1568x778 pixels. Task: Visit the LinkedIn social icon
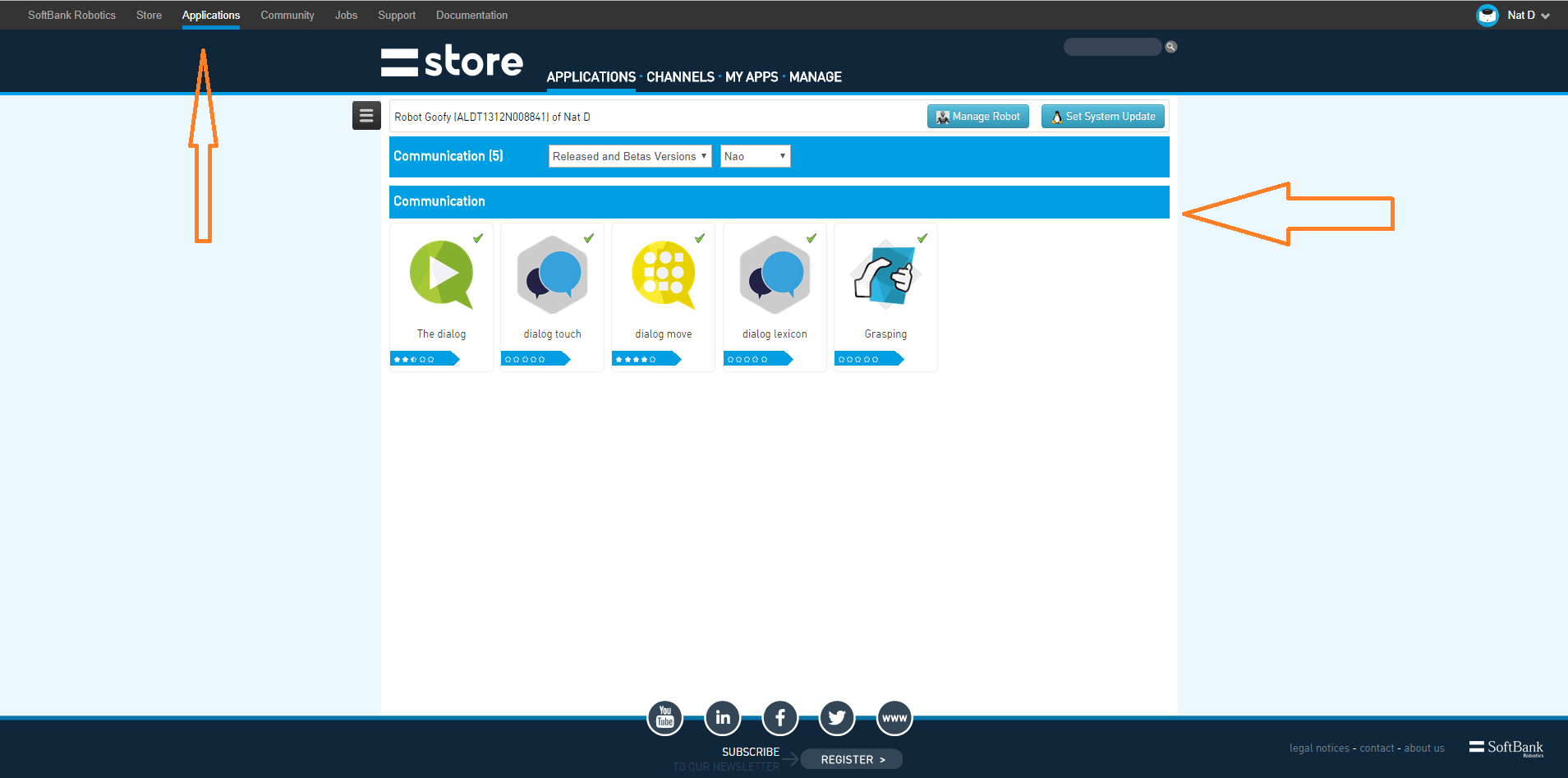click(723, 718)
